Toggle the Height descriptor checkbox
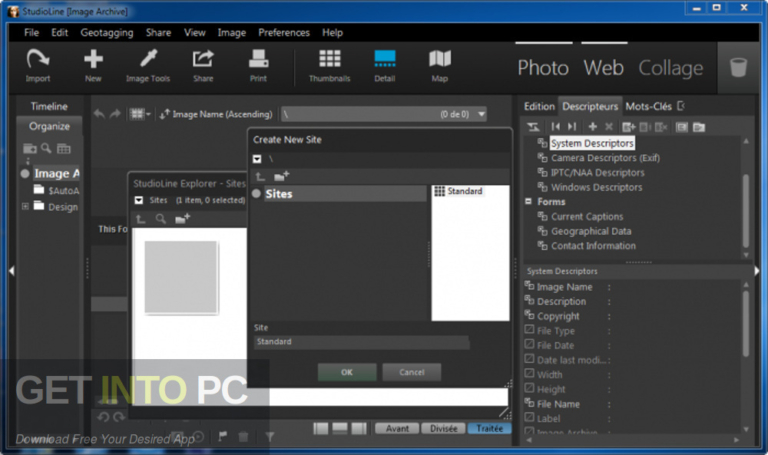Viewport: 768px width, 455px height. coord(529,388)
